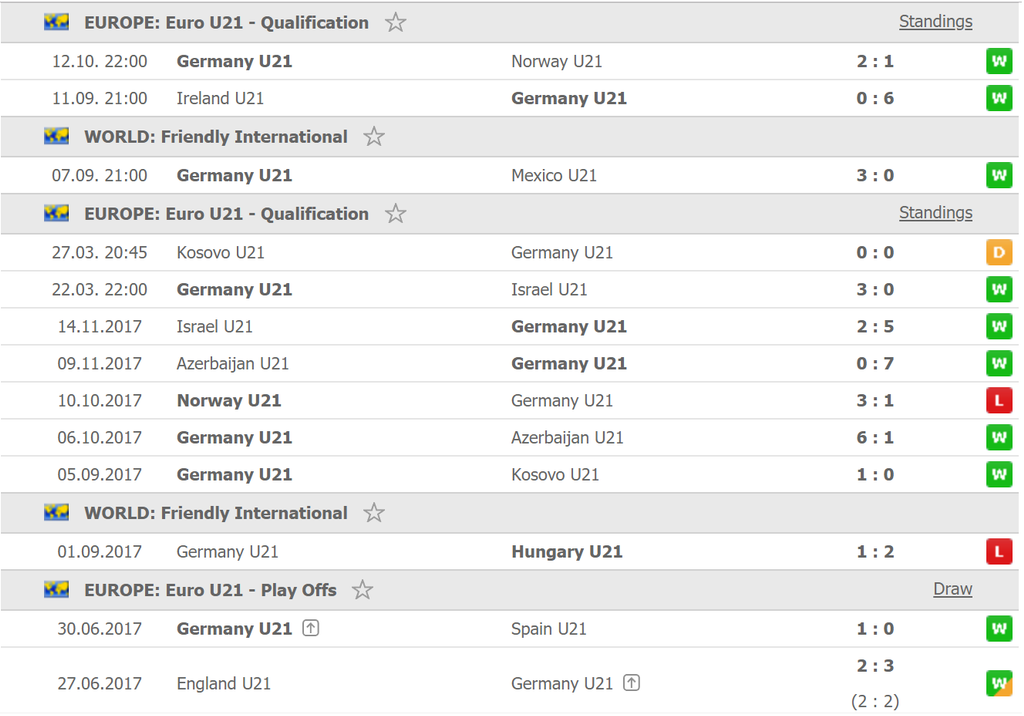Click the W badge for Mexico U21 match

tap(999, 176)
